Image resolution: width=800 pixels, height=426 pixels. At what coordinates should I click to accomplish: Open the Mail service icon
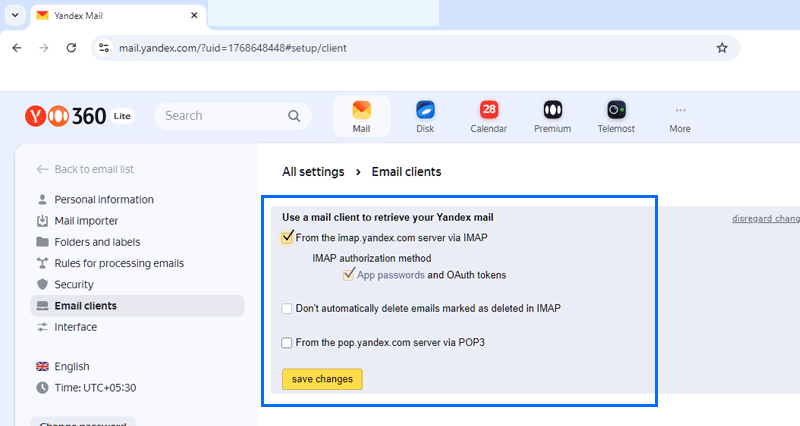(361, 116)
